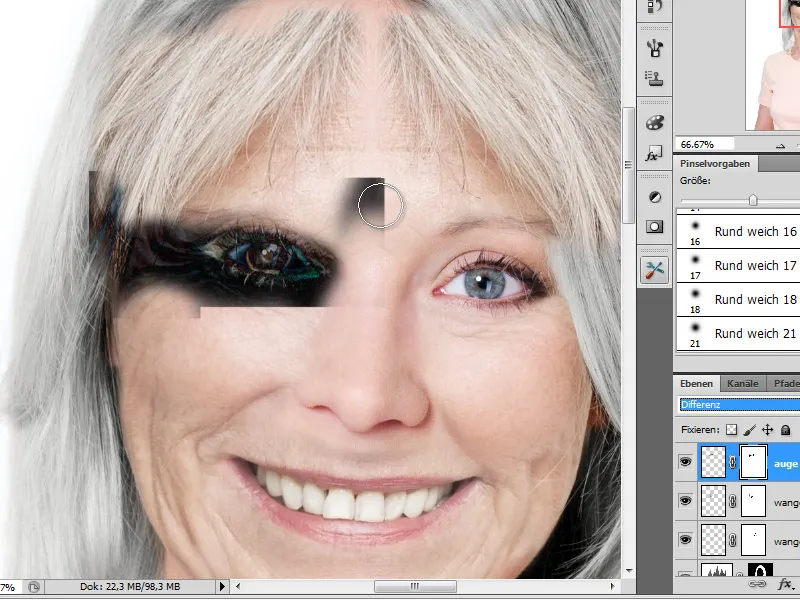The width and height of the screenshot is (800, 600).
Task: Open layer style fx menu at bottom
Action: pos(786,584)
